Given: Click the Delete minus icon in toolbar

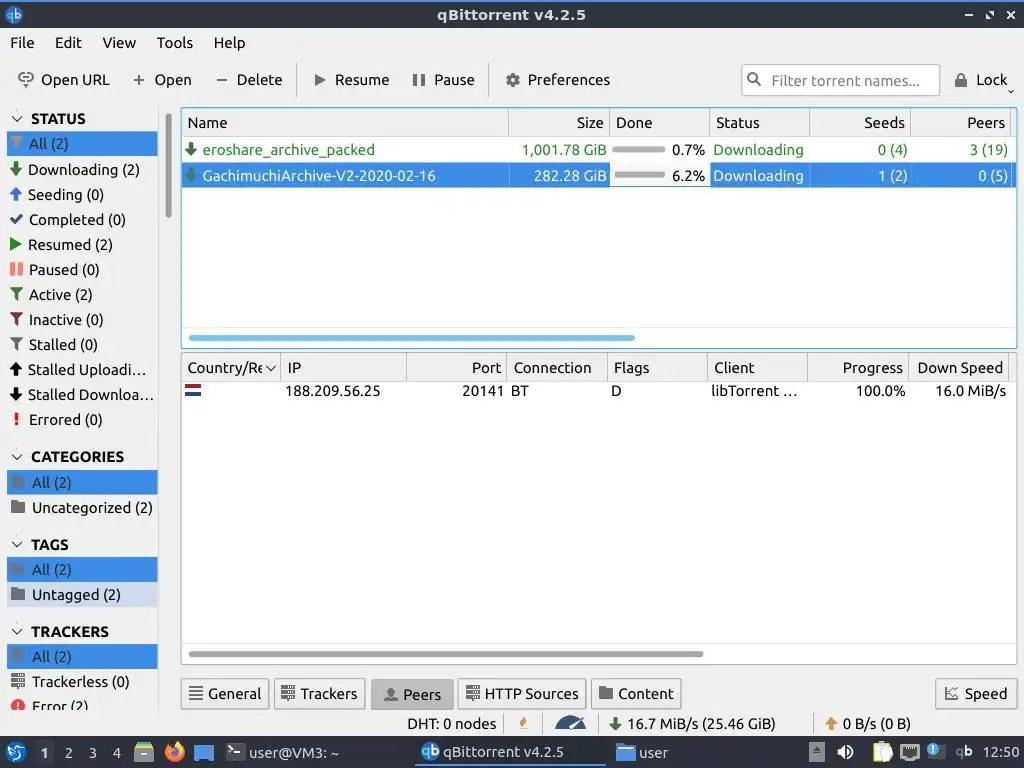Looking at the screenshot, I should (221, 80).
